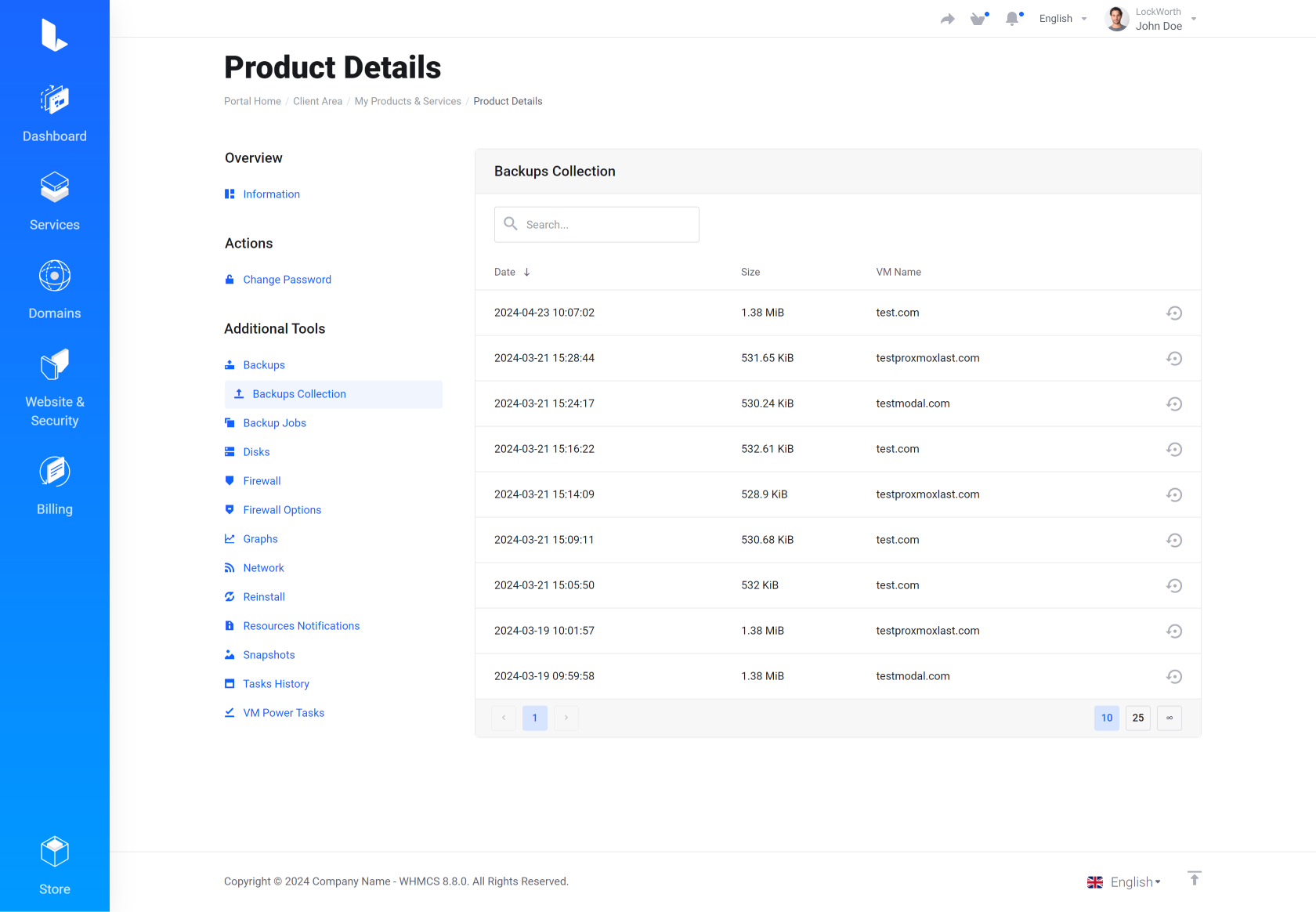Image resolution: width=1316 pixels, height=912 pixels.
Task: Show 25 entries per page
Action: tap(1138, 718)
